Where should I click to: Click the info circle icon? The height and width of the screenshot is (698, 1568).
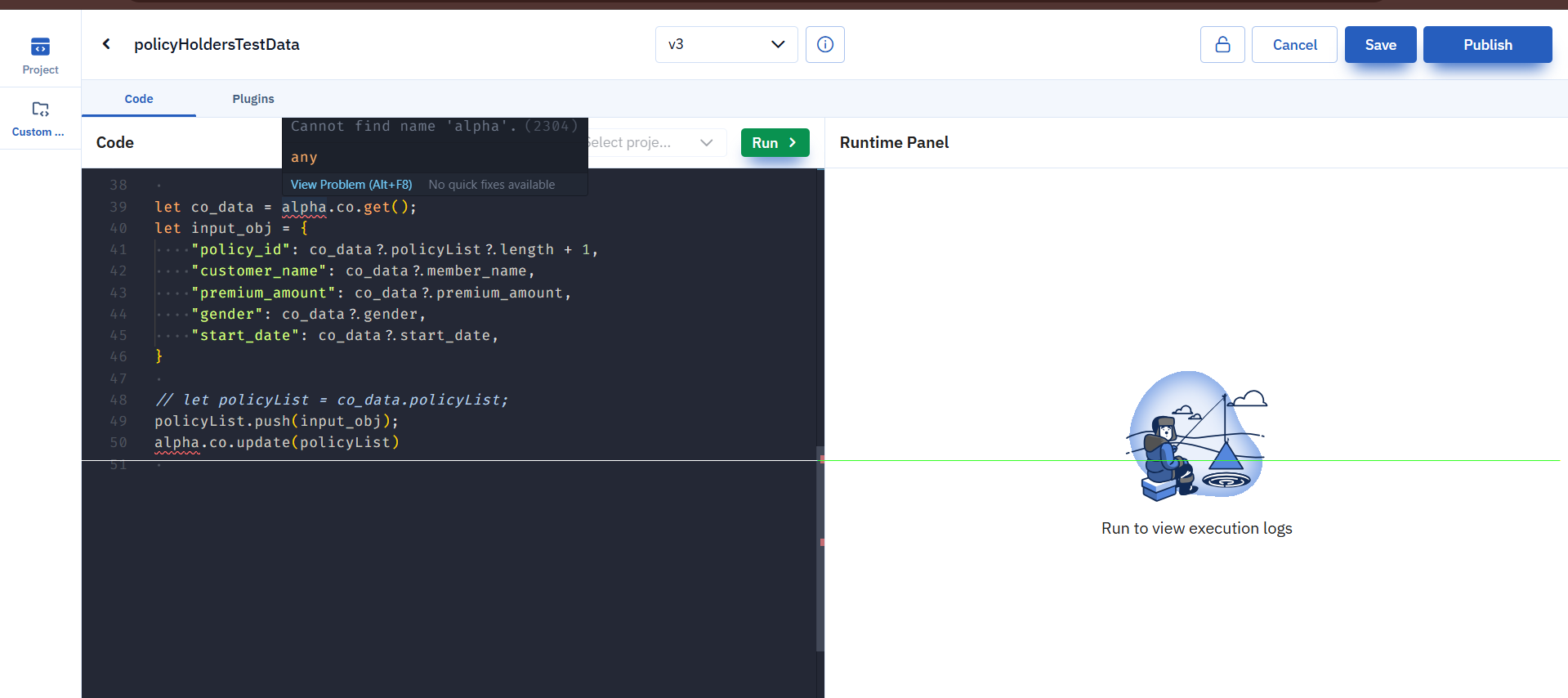coord(824,44)
